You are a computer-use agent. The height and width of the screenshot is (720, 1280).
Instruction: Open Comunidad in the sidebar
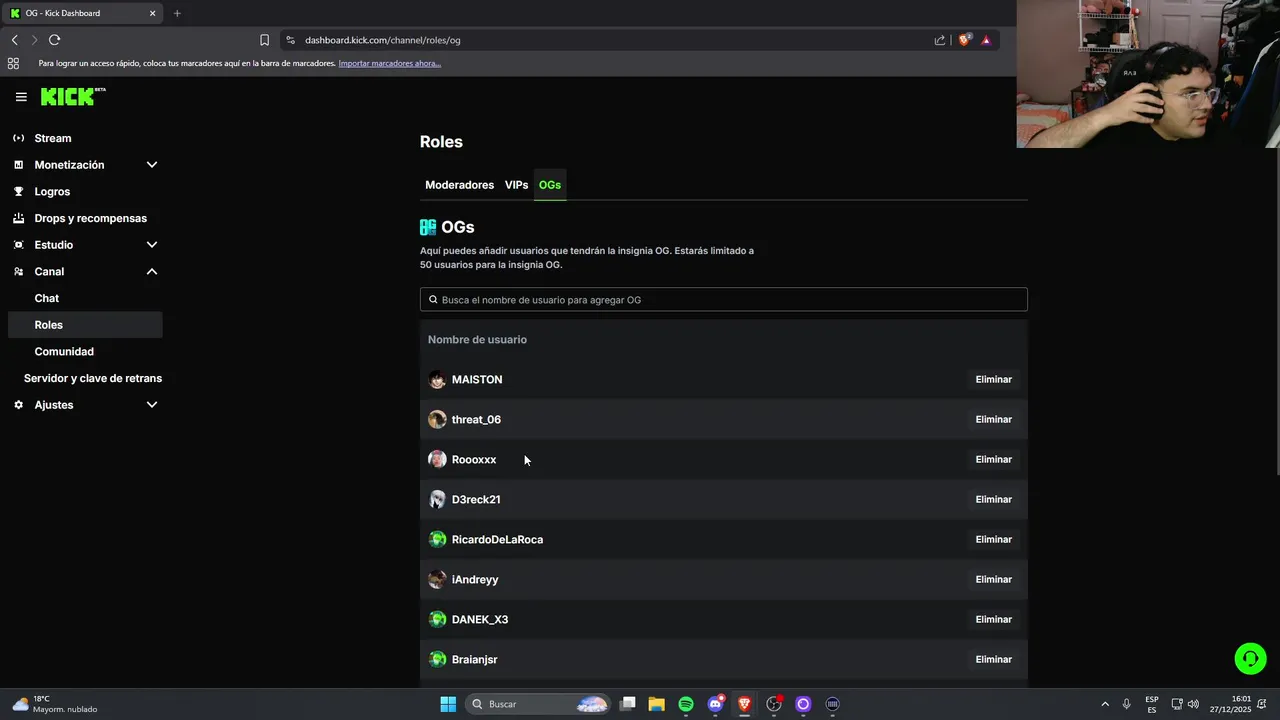pos(64,352)
